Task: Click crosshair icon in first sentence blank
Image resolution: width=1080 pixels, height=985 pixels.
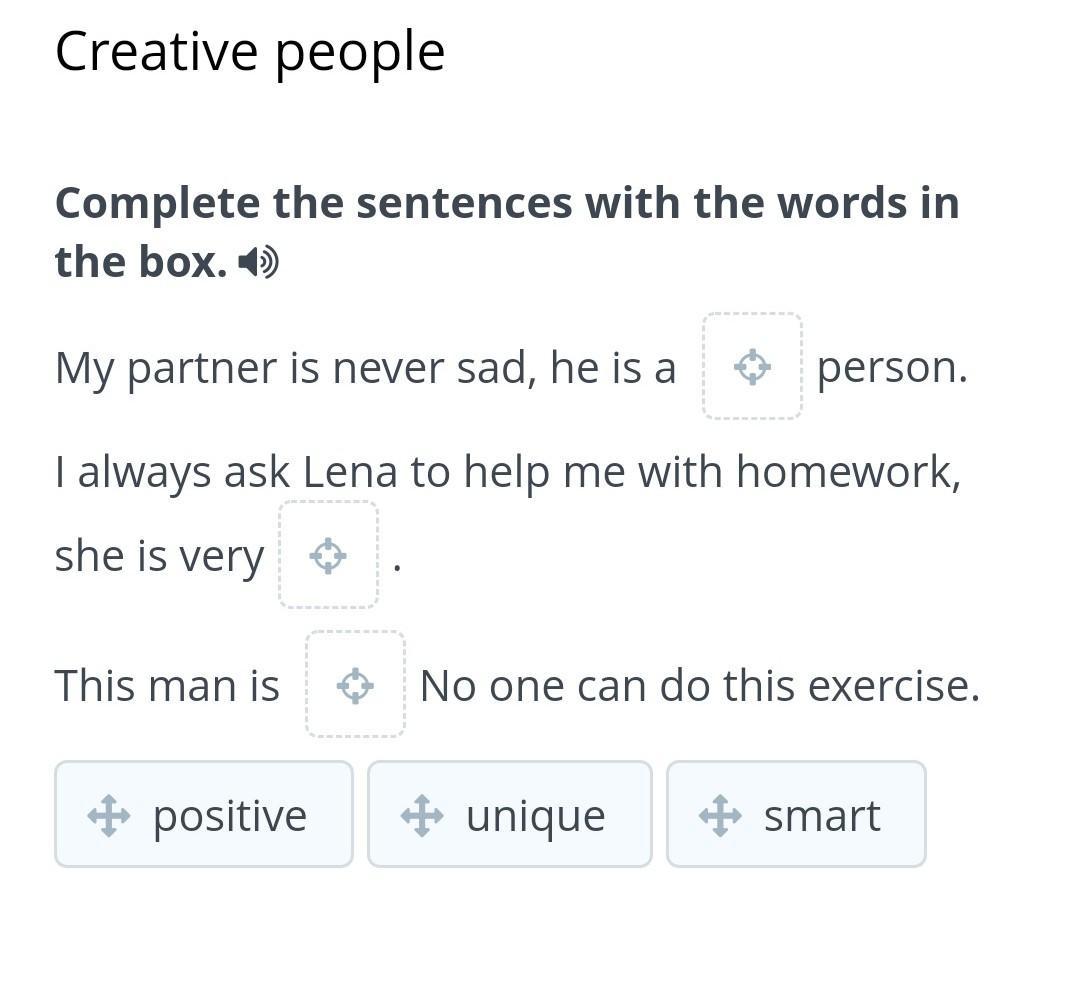Action: (x=752, y=367)
